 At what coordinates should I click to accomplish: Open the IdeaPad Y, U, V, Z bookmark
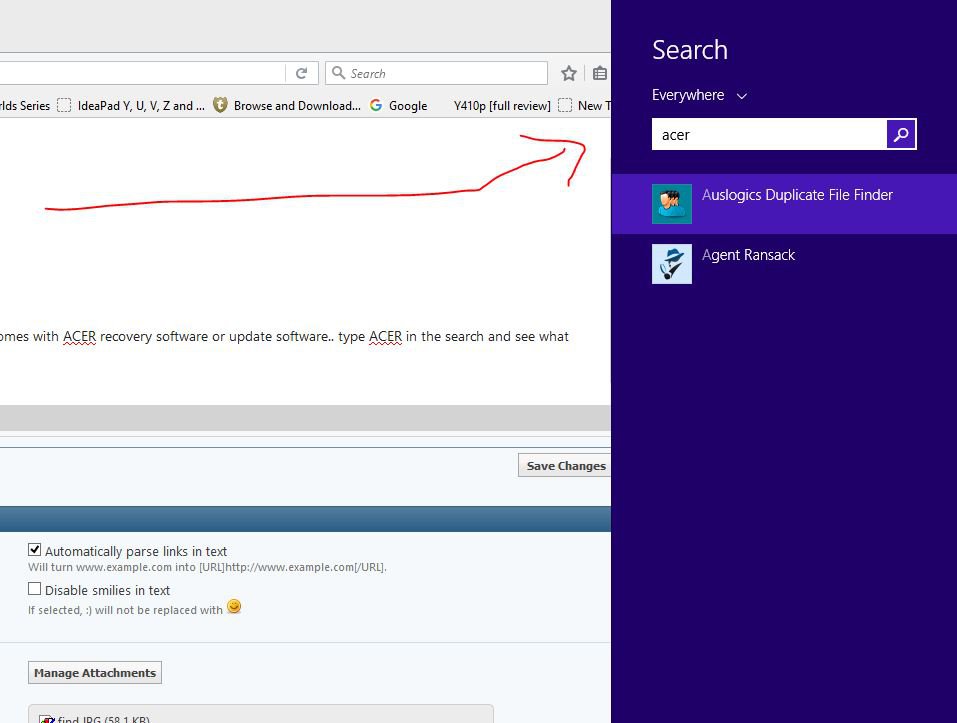tap(140, 105)
